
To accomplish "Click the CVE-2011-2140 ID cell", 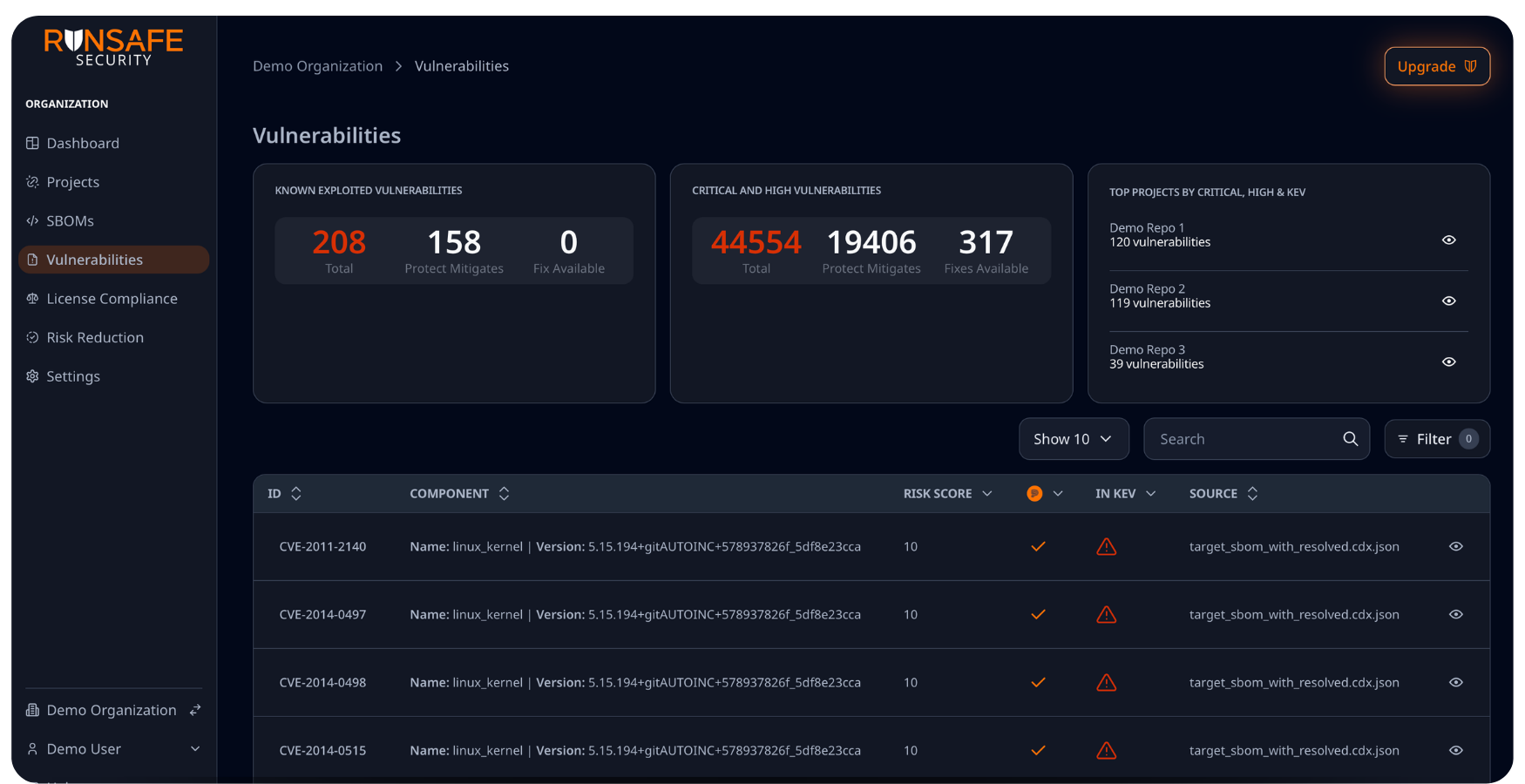I will pyautogui.click(x=322, y=546).
